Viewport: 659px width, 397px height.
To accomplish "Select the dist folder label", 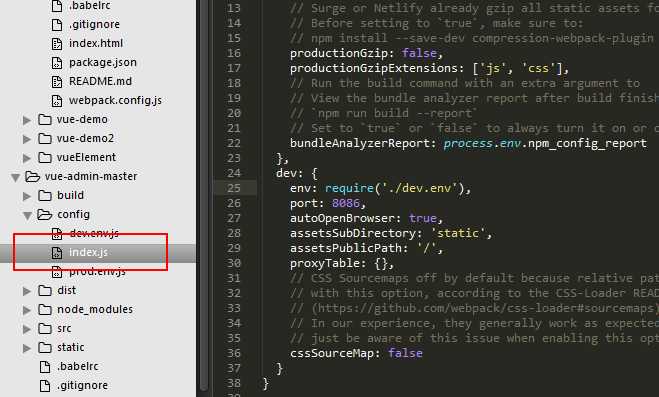I will pyautogui.click(x=66, y=290).
